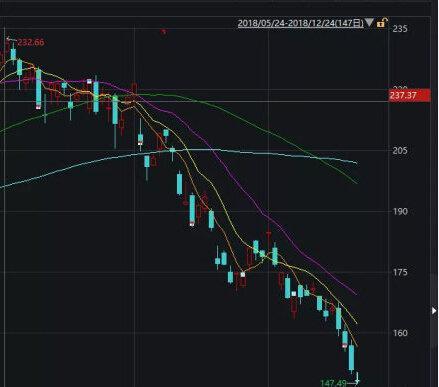439x387 pixels.
Task: Select the red 237.37 price tag
Action: point(410,96)
